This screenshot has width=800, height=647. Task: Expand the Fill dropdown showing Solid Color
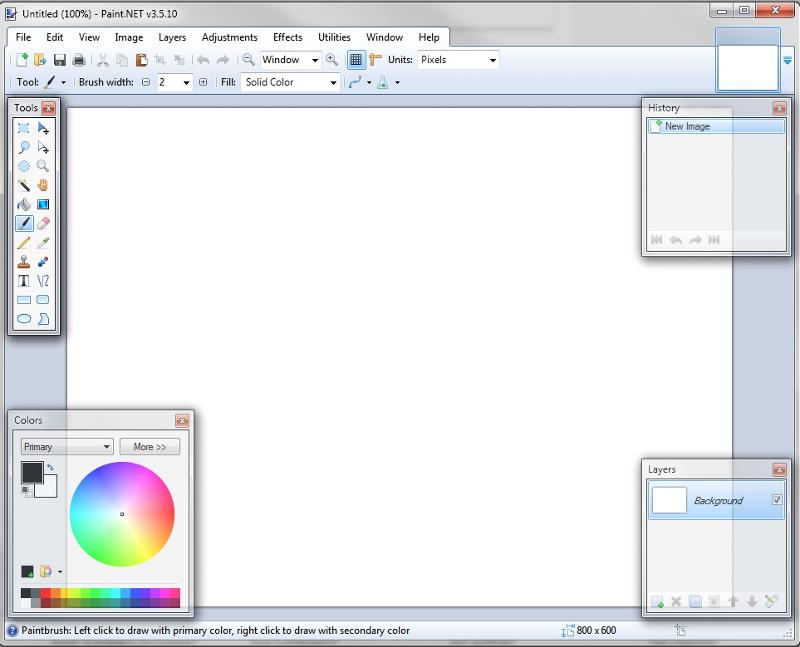click(x=291, y=83)
